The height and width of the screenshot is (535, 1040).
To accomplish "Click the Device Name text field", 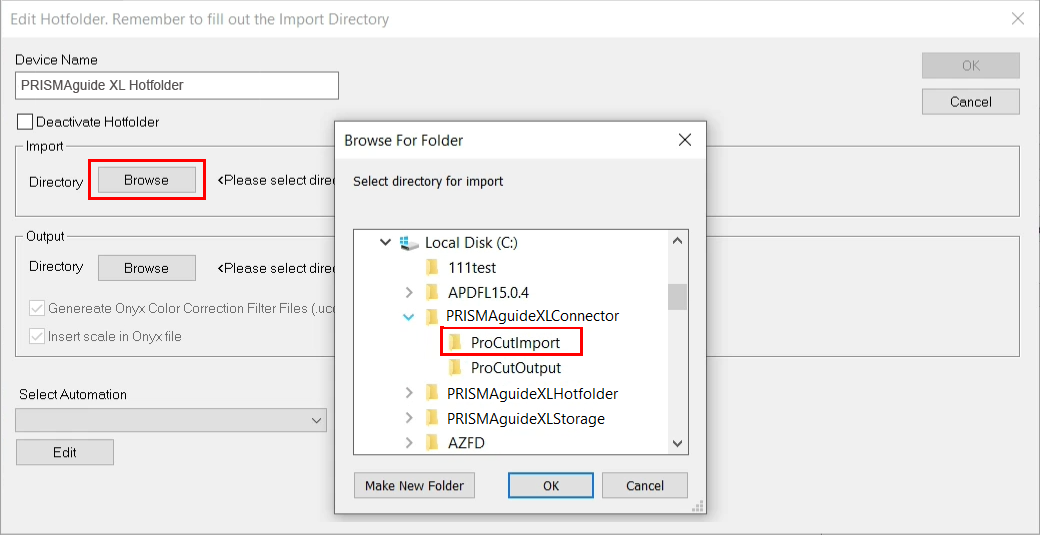I will click(177, 86).
